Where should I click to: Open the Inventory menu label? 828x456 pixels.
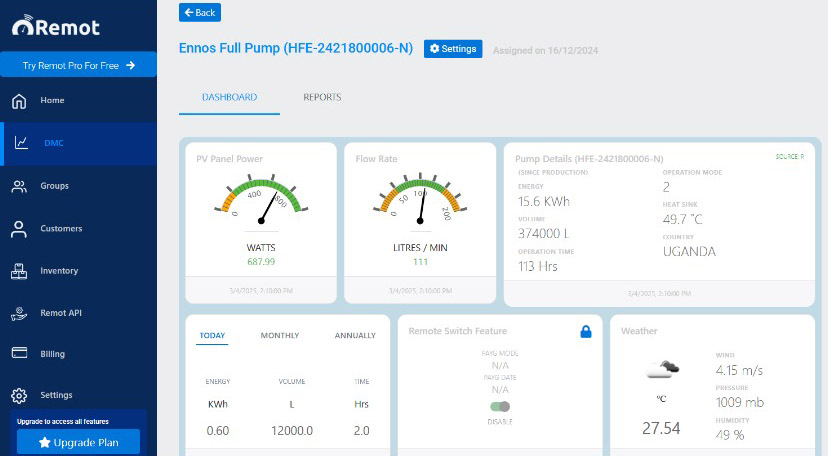pyautogui.click(x=59, y=271)
